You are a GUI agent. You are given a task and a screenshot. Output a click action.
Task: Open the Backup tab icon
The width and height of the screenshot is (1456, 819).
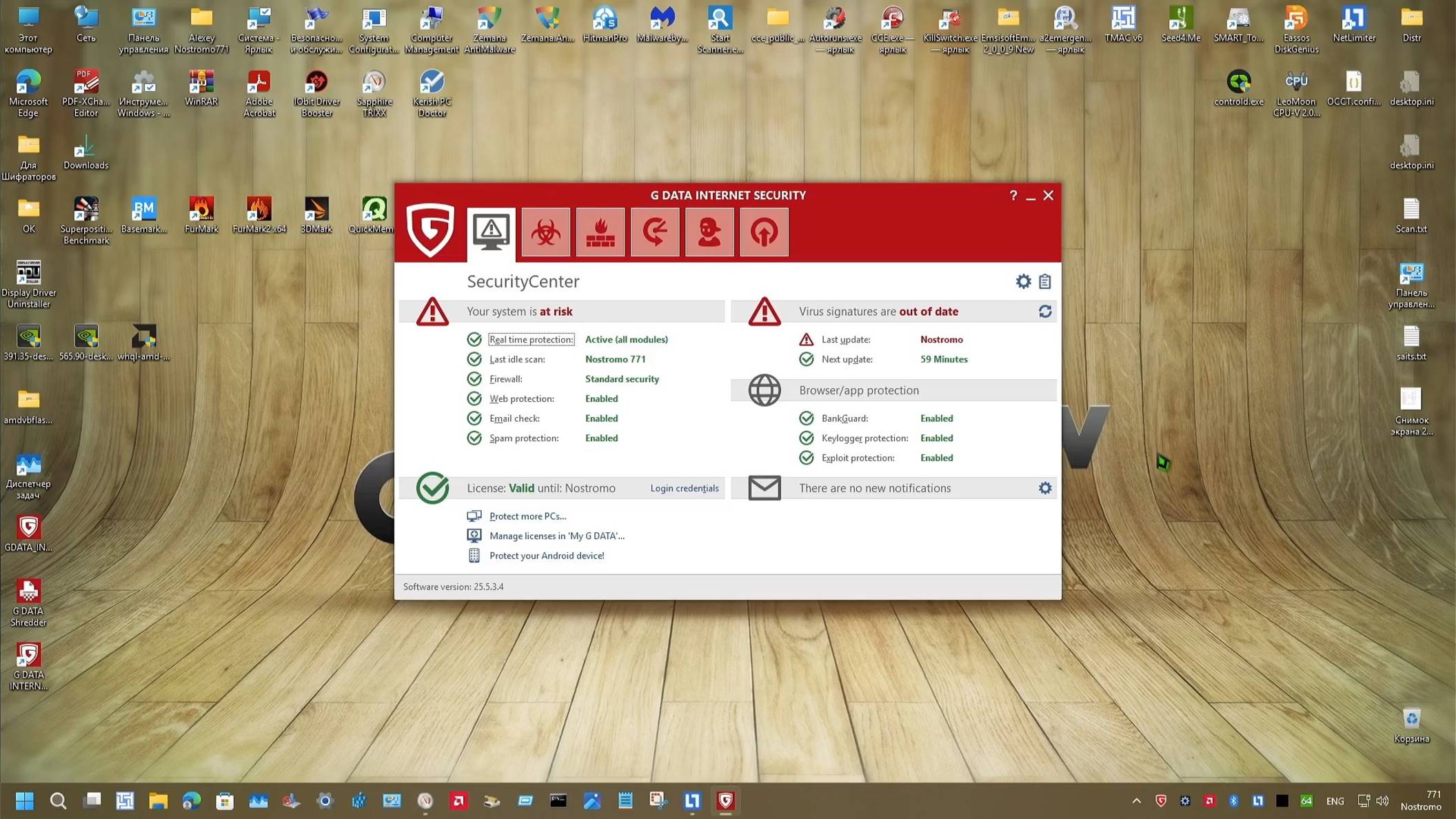click(654, 232)
